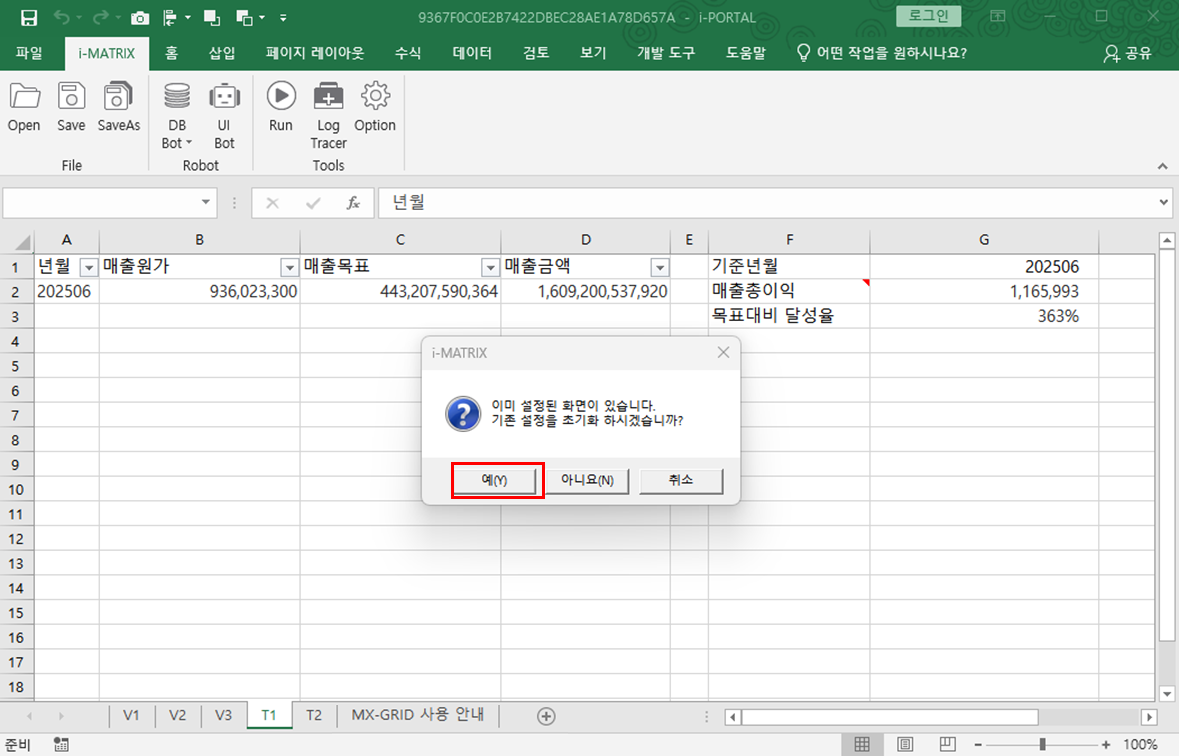Click the SaveAs icon
Viewport: 1179px width, 756px height.
tap(119, 97)
